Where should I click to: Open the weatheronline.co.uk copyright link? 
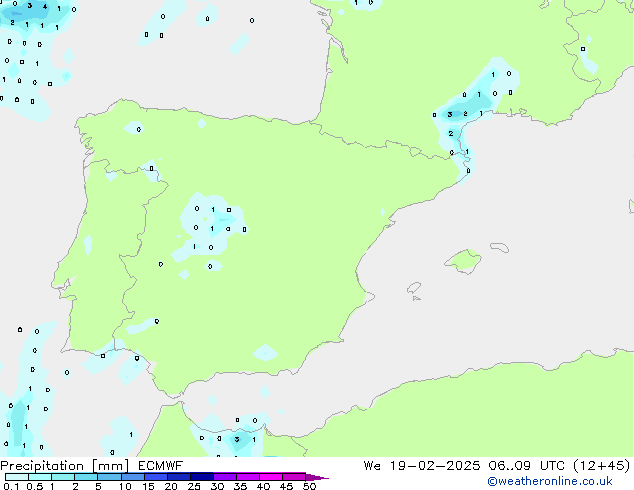[x=550, y=481]
